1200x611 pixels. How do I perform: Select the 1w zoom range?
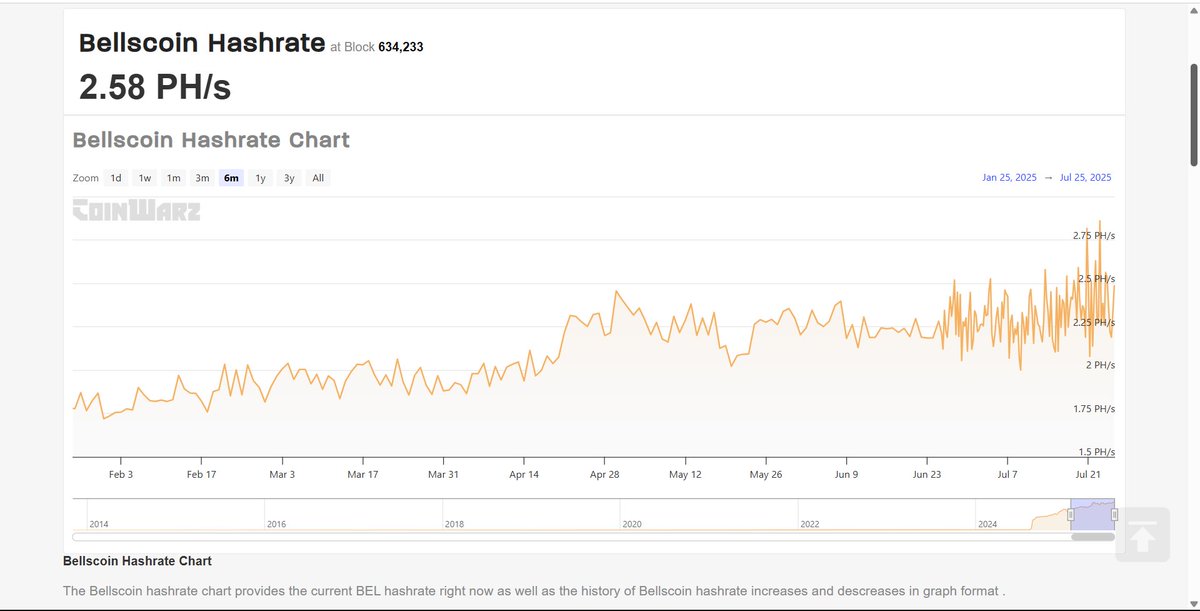tap(145, 178)
